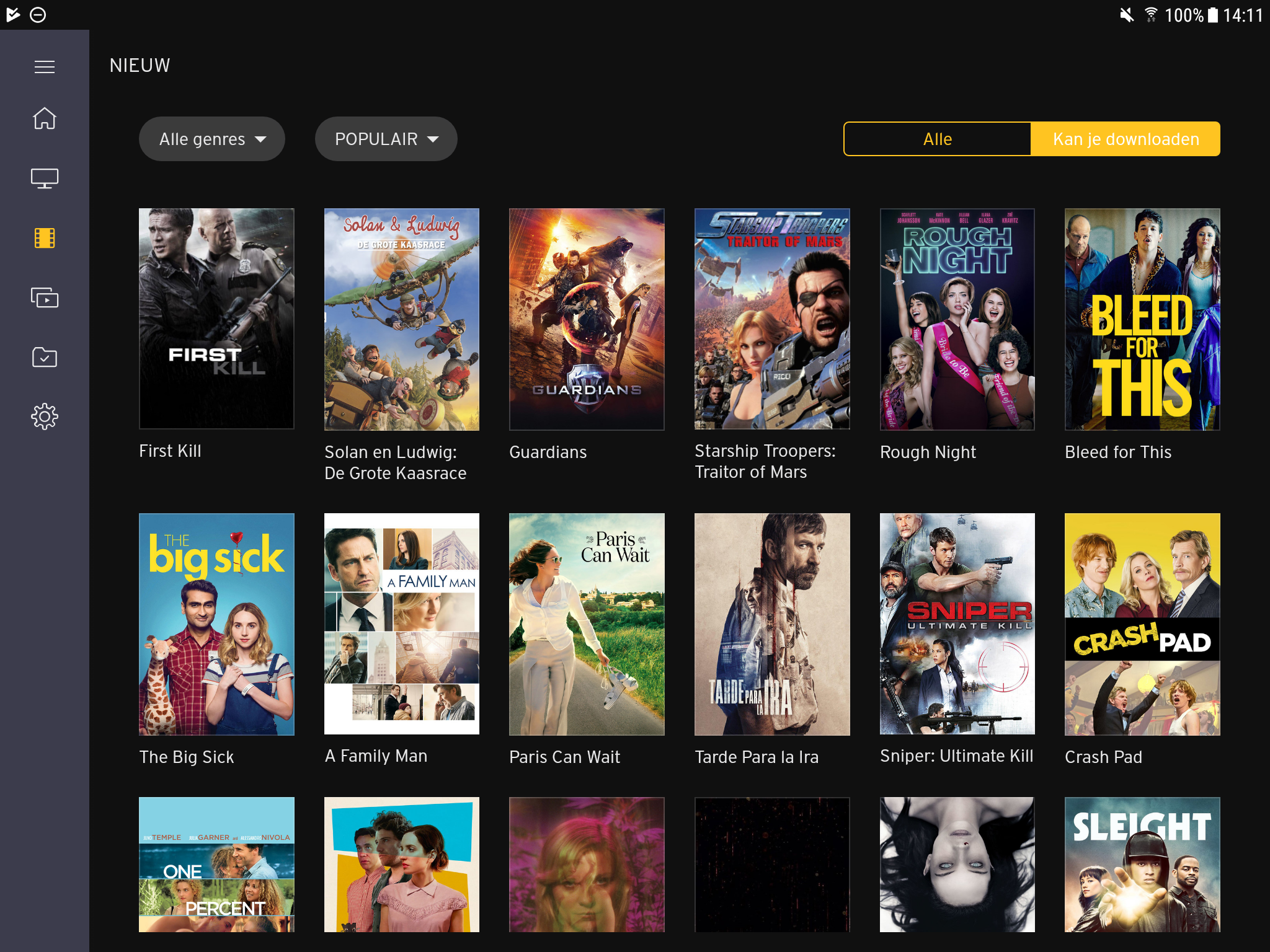Screen dimensions: 1270x952
Task: Tap the Wi-Fi status icon
Action: point(1150,15)
